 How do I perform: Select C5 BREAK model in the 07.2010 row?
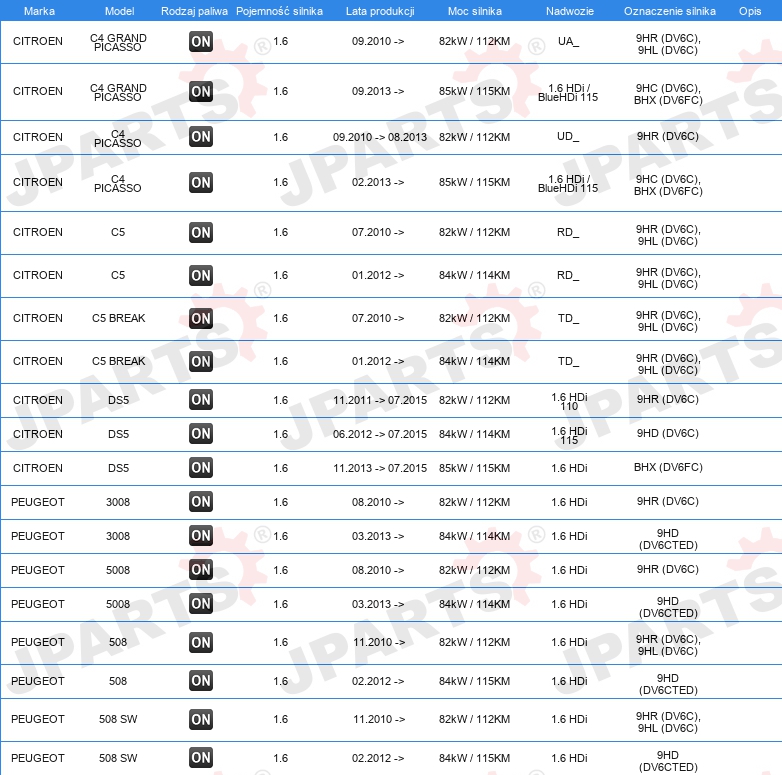coord(119,318)
